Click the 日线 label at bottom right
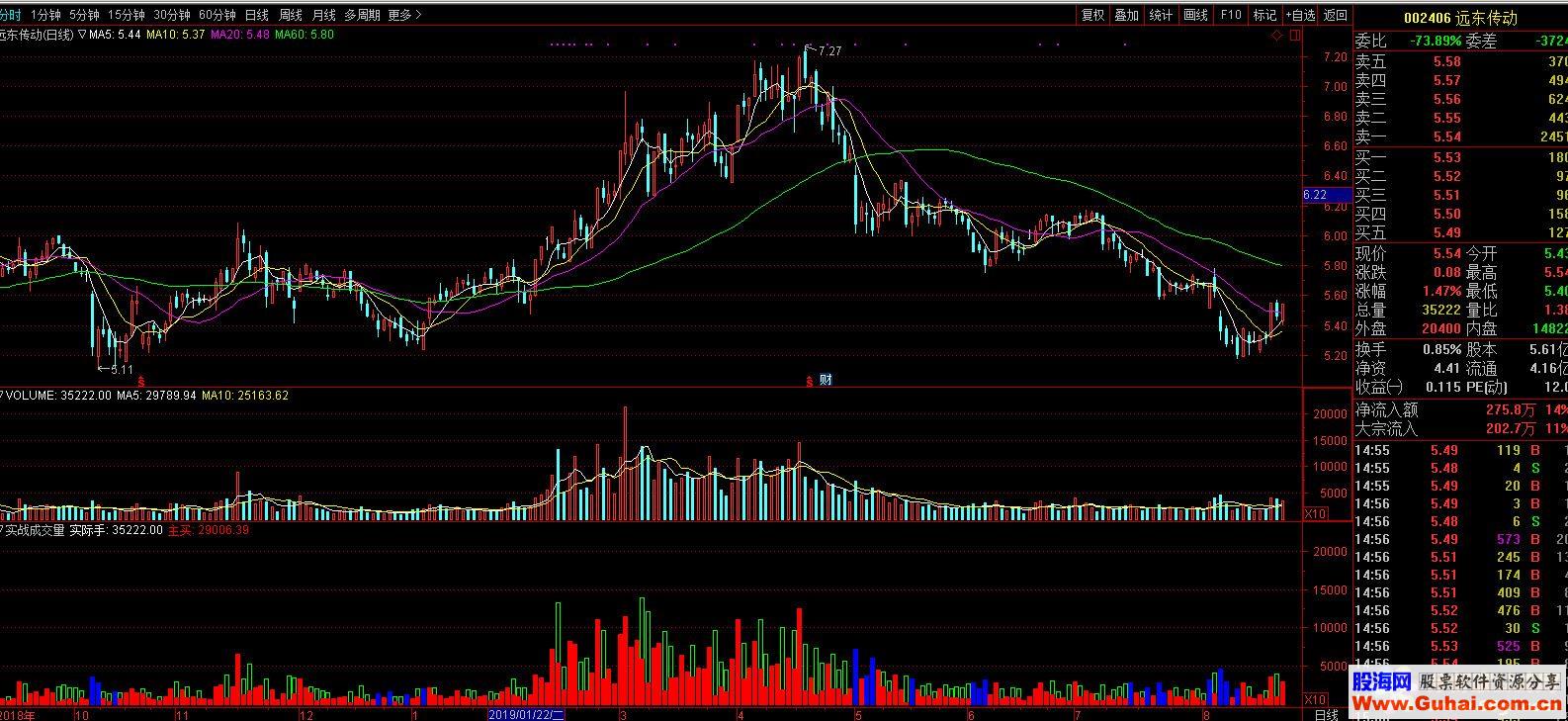This screenshot has height=721, width=1568. [1326, 714]
